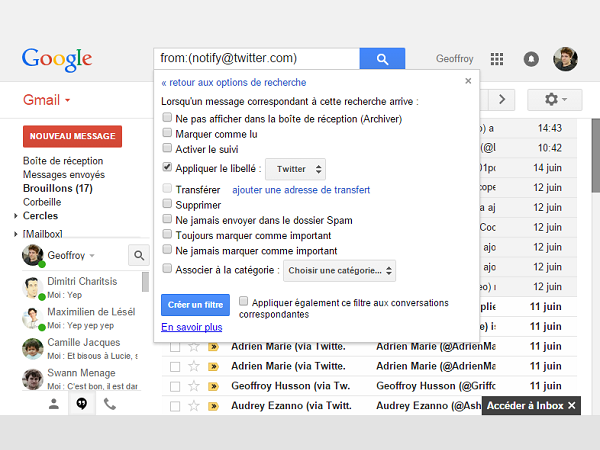This screenshot has width=600, height=450.
Task: Open the account profile photo
Action: tap(565, 59)
